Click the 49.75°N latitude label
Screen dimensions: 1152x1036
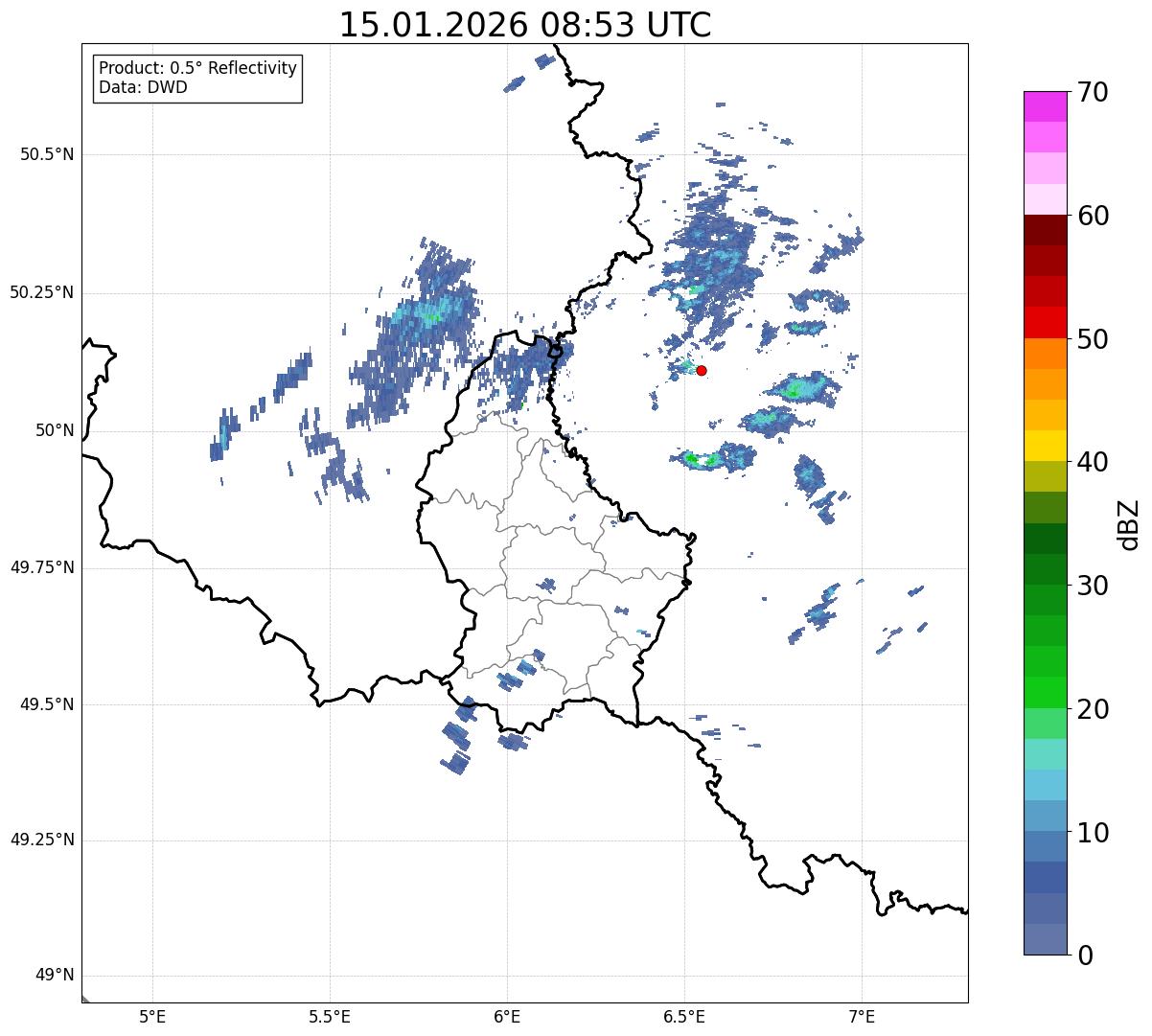[42, 567]
